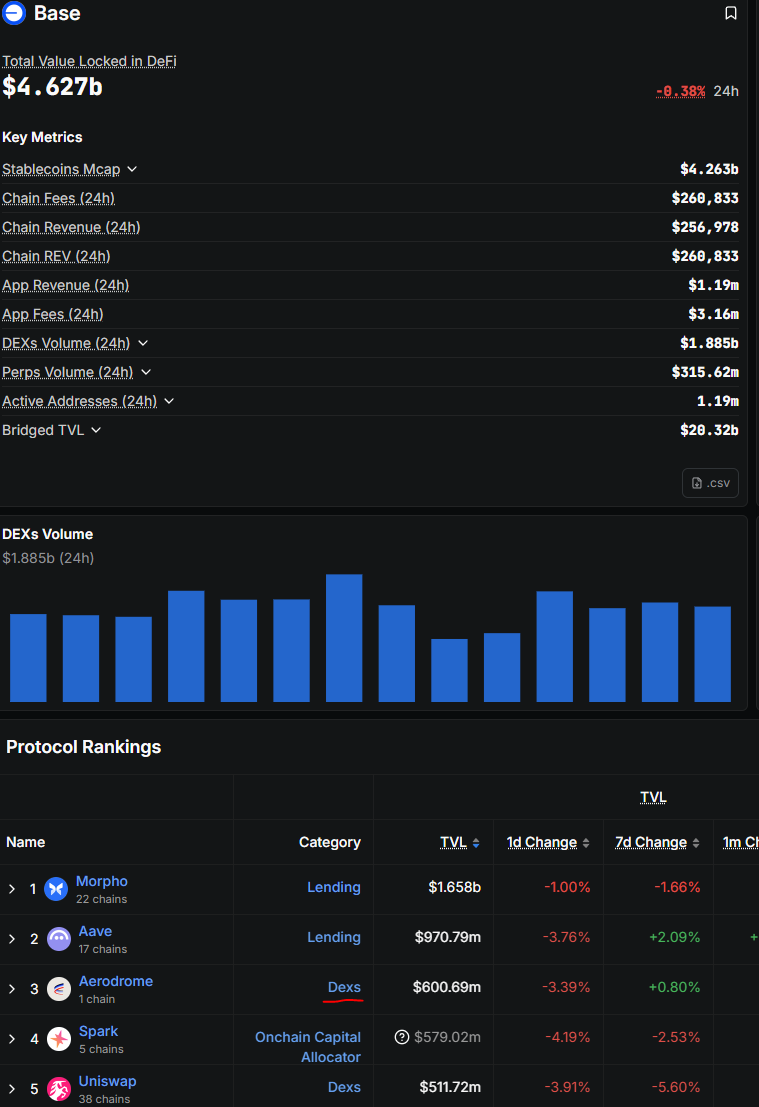
Task: Click the +2.09% Aave 7d change
Action: point(674,938)
